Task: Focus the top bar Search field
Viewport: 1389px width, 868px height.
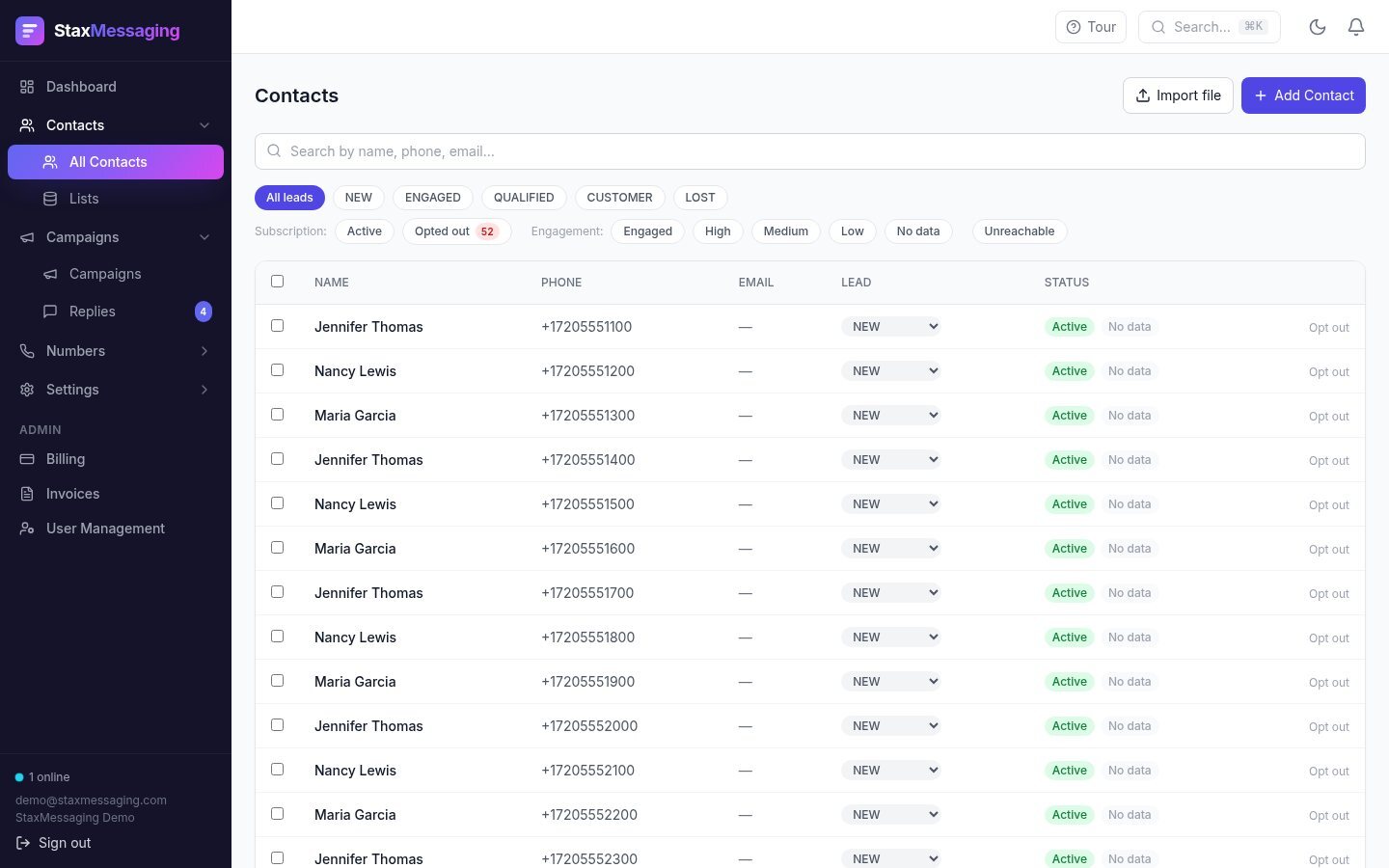Action: (x=1210, y=27)
